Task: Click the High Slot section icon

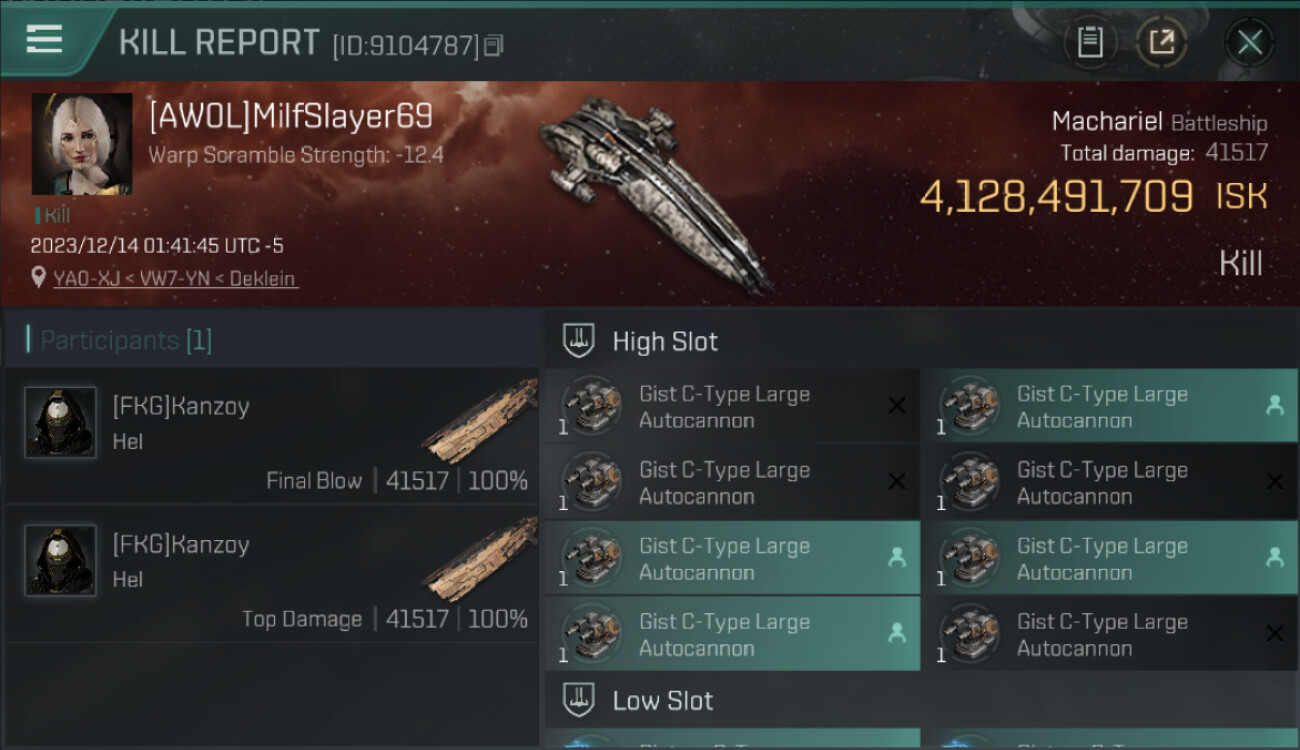Action: [x=579, y=341]
